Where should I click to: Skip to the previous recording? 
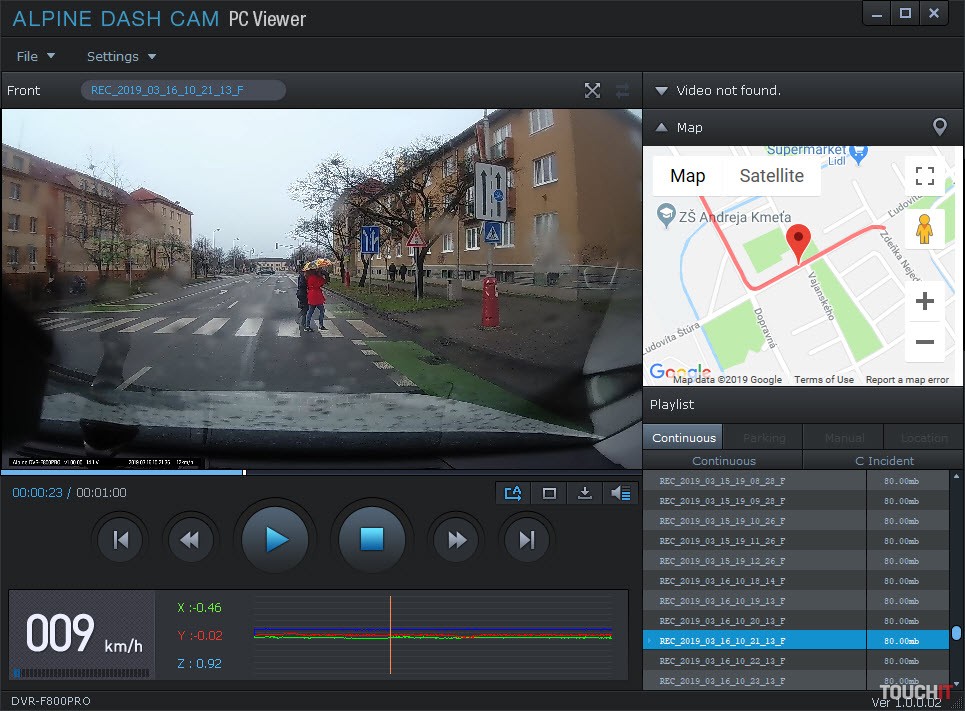[121, 540]
